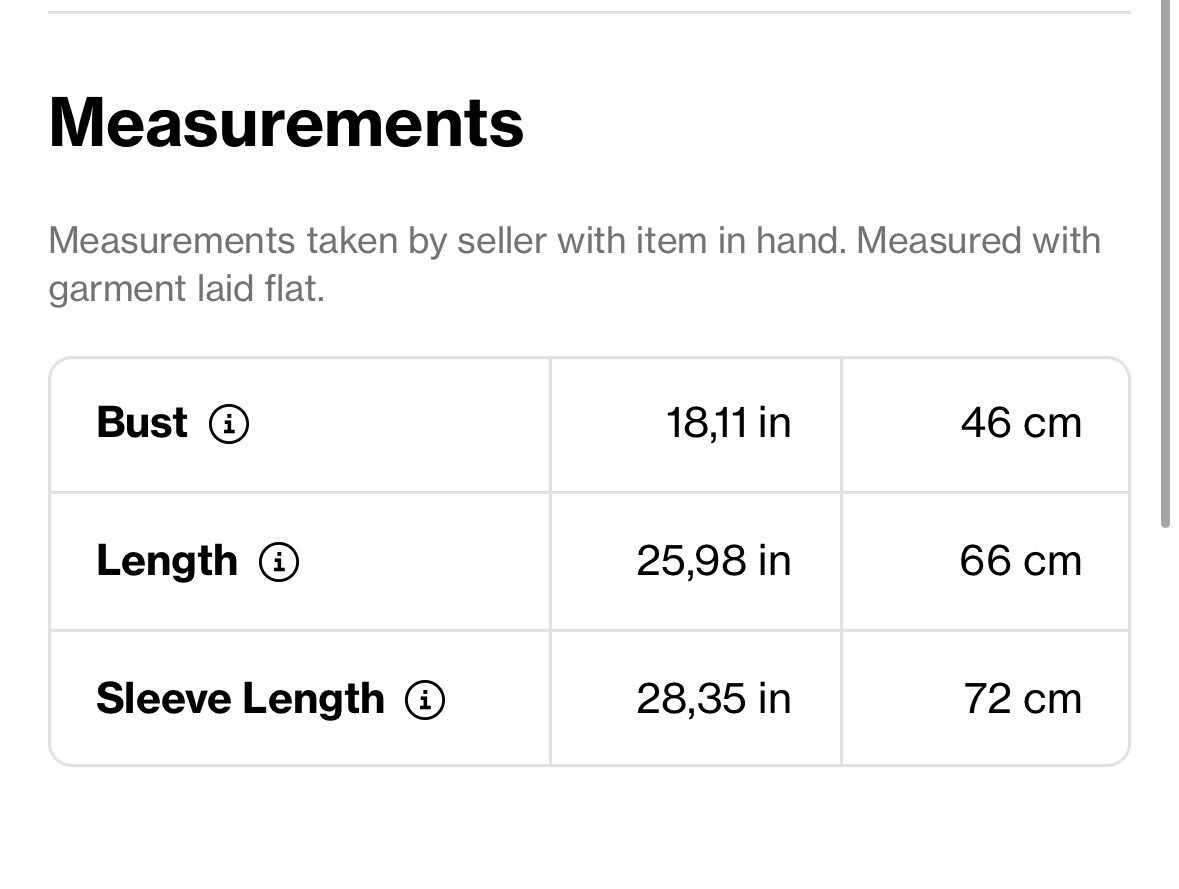Select the 25,98 in length value
The image size is (1179, 889).
[714, 561]
